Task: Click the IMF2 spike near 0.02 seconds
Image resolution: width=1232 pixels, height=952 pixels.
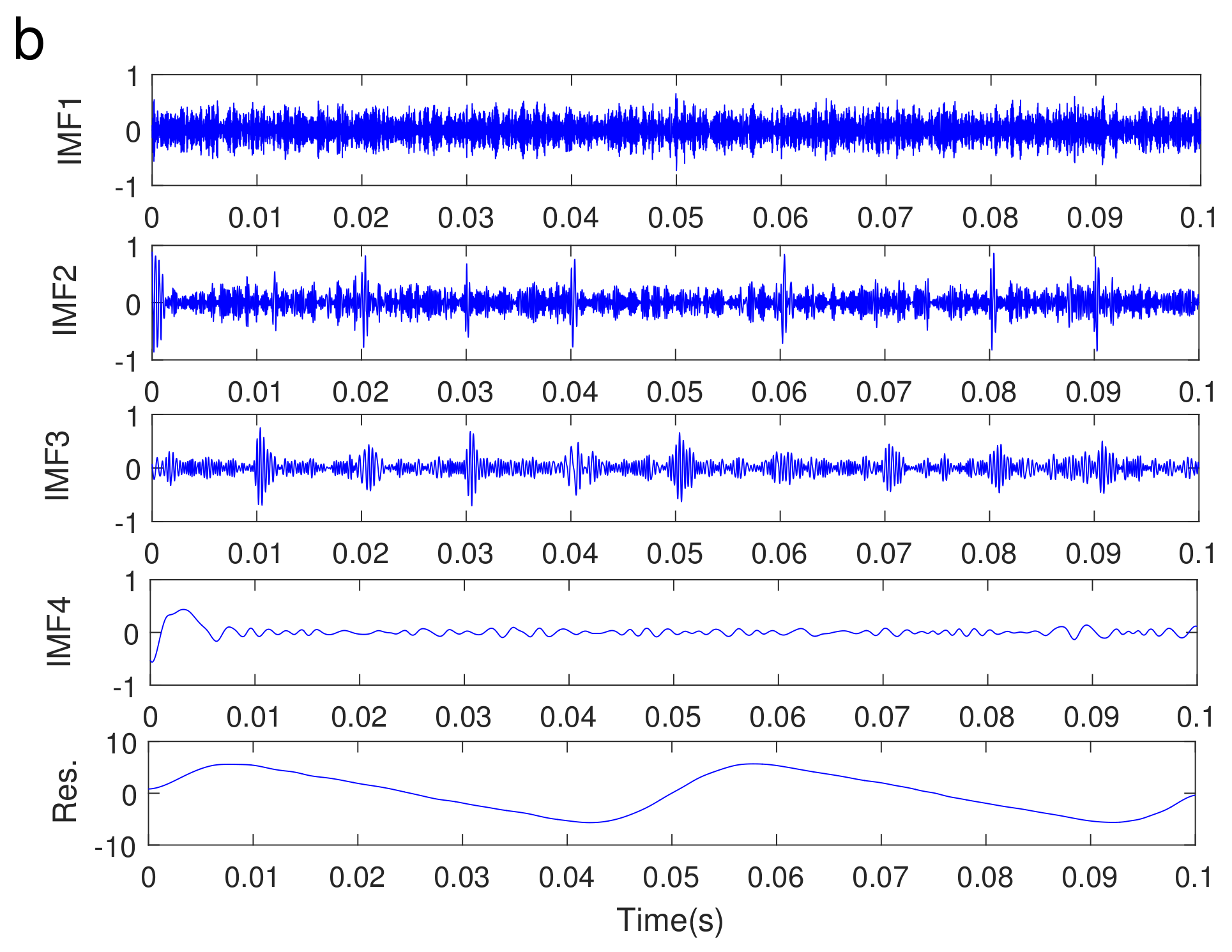Action: pyautogui.click(x=365, y=262)
